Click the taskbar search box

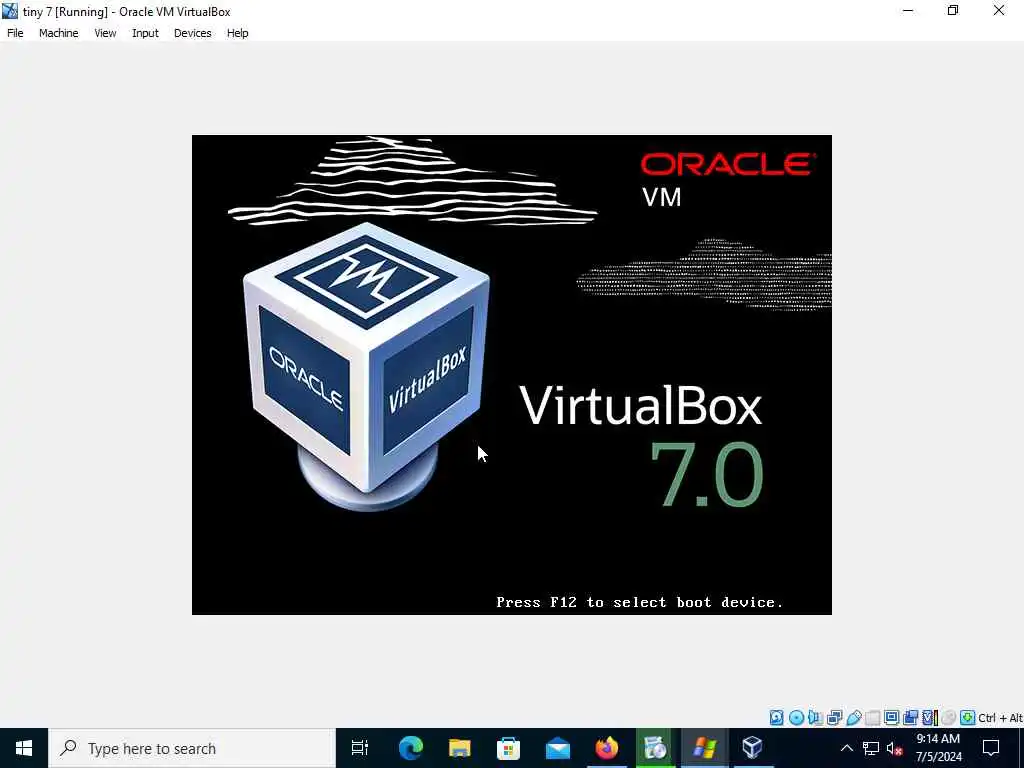point(192,748)
